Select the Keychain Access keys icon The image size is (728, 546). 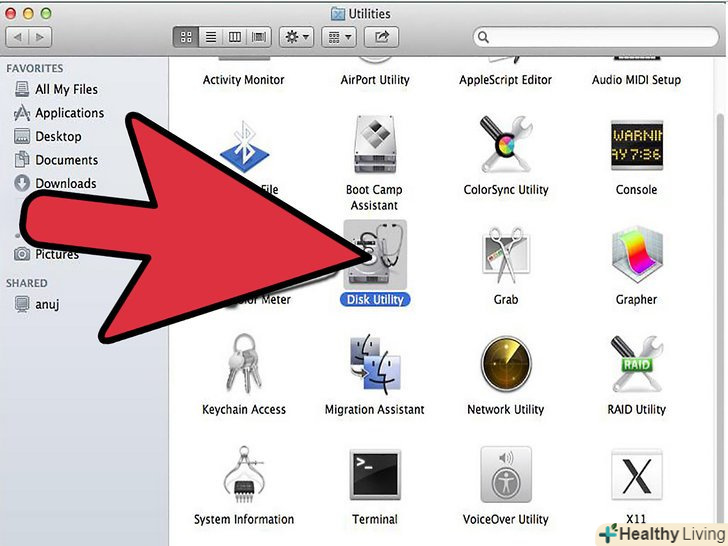[244, 364]
